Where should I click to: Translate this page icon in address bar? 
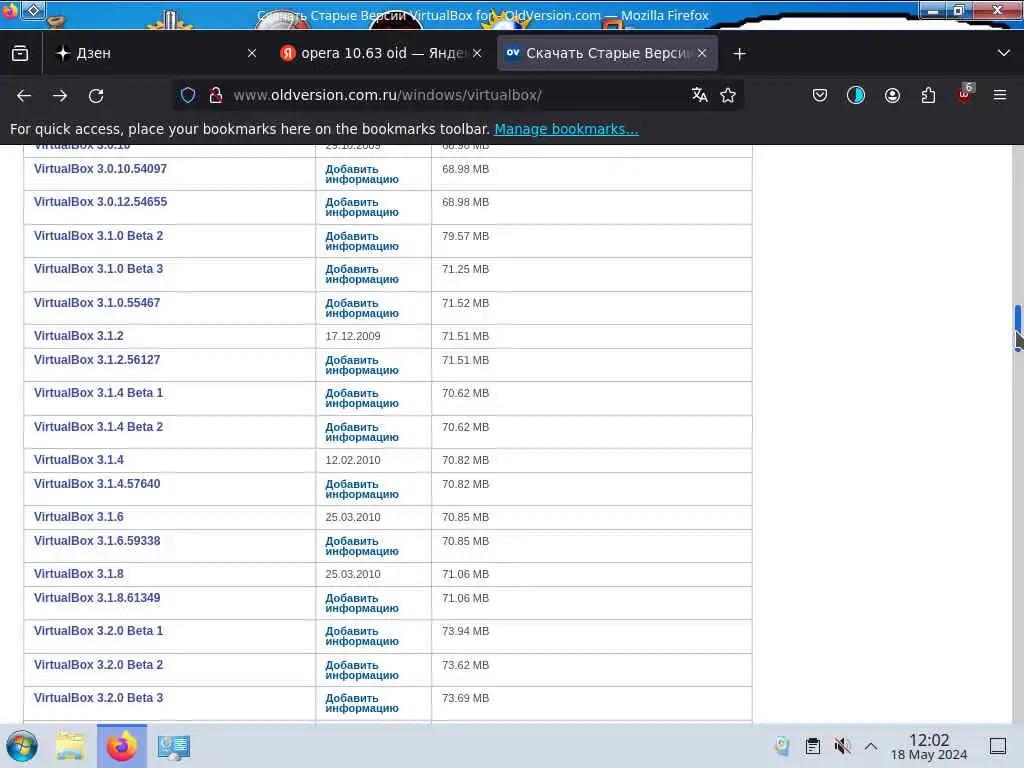699,95
